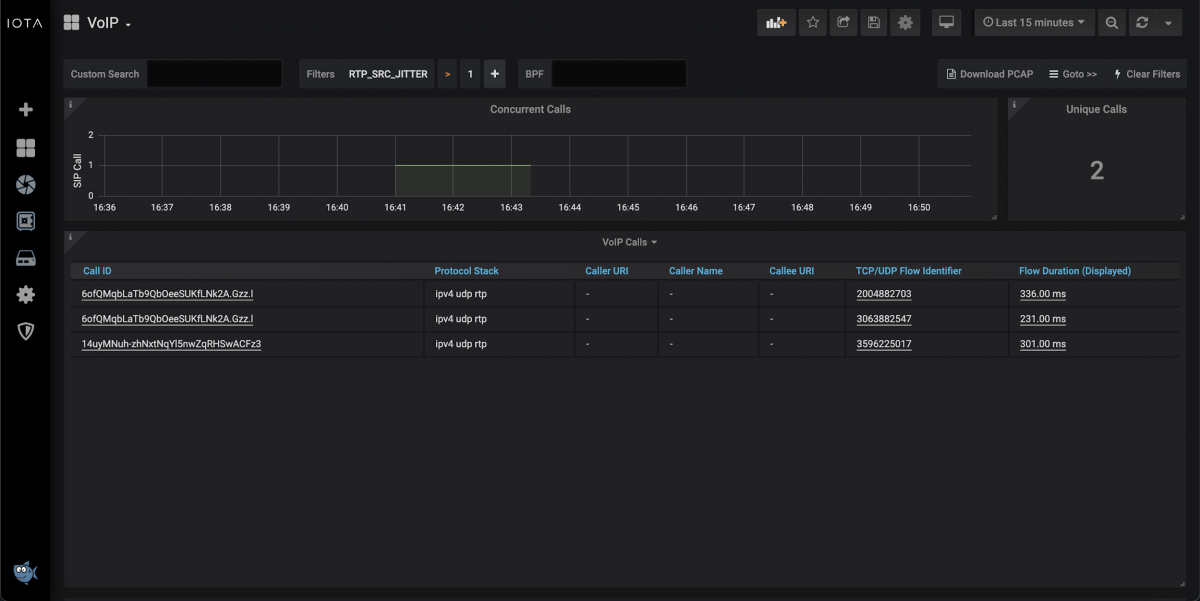Click the Add panel icon in top toolbar
This screenshot has width=1200, height=601.
(776, 22)
